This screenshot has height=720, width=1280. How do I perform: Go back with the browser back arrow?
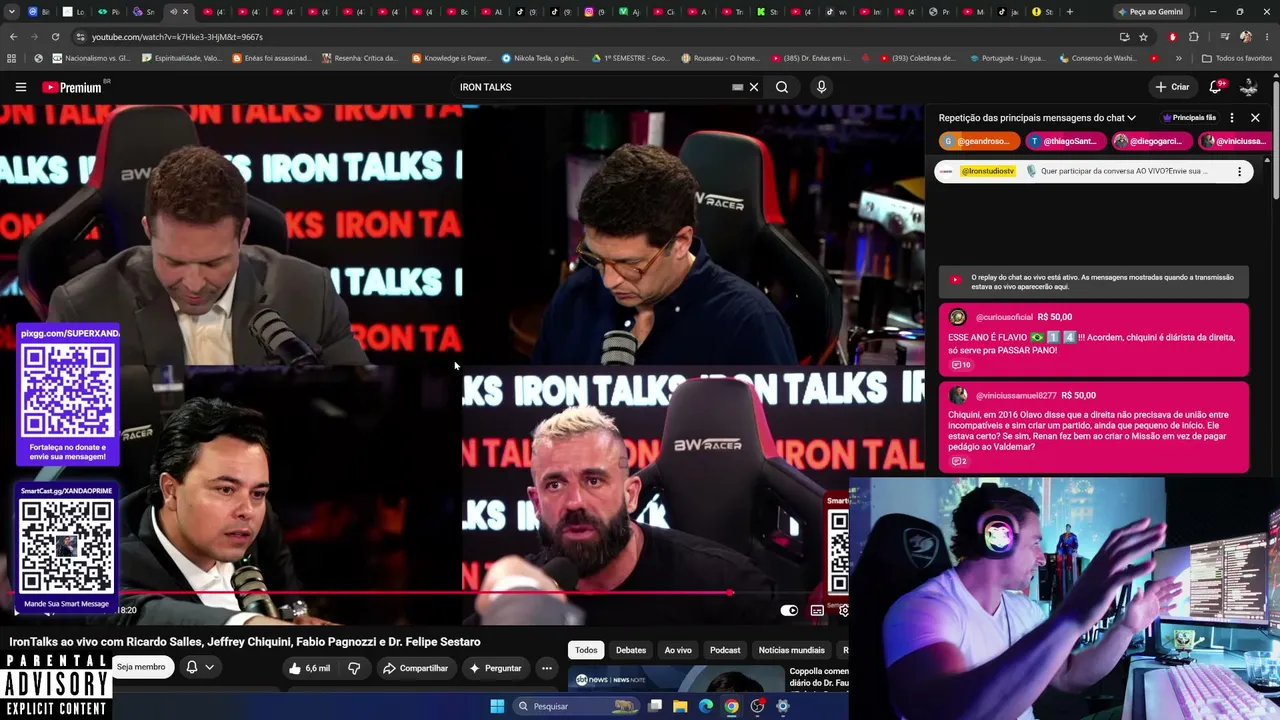tap(13, 37)
